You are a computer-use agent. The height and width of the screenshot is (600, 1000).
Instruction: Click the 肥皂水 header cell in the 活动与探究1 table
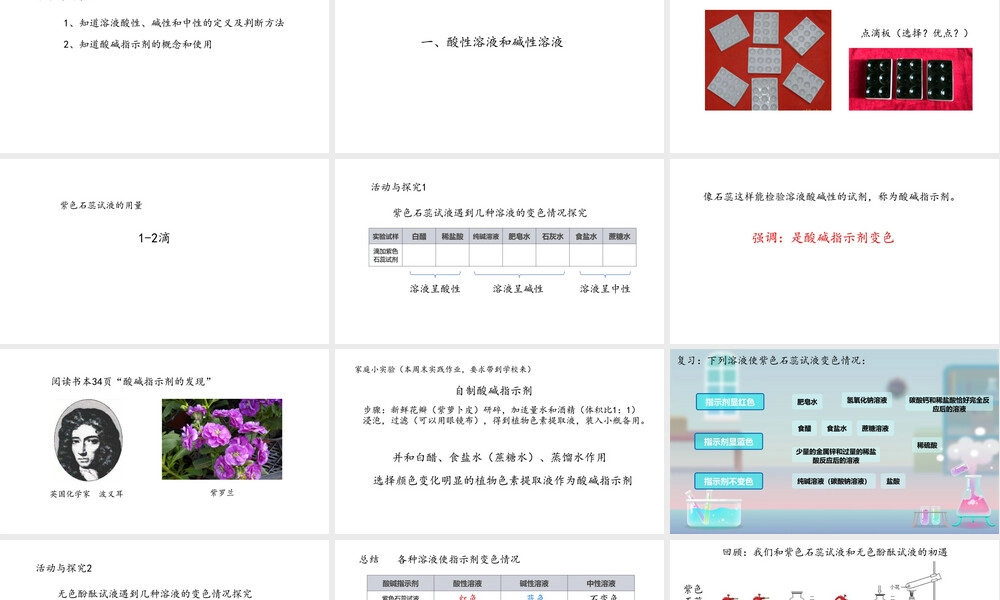click(519, 237)
